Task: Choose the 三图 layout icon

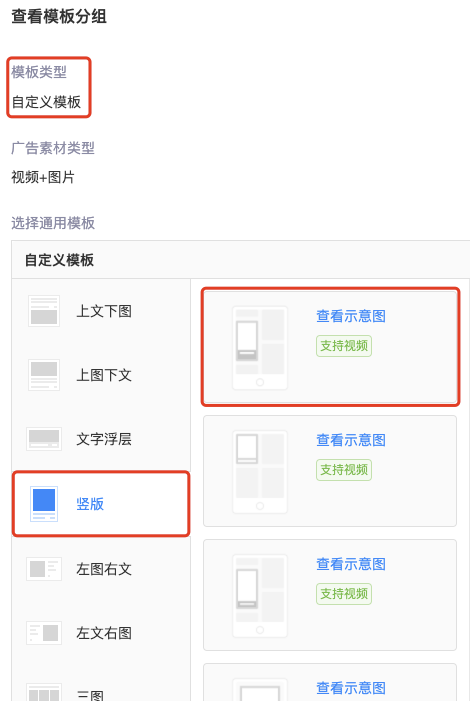Action: (x=44, y=693)
